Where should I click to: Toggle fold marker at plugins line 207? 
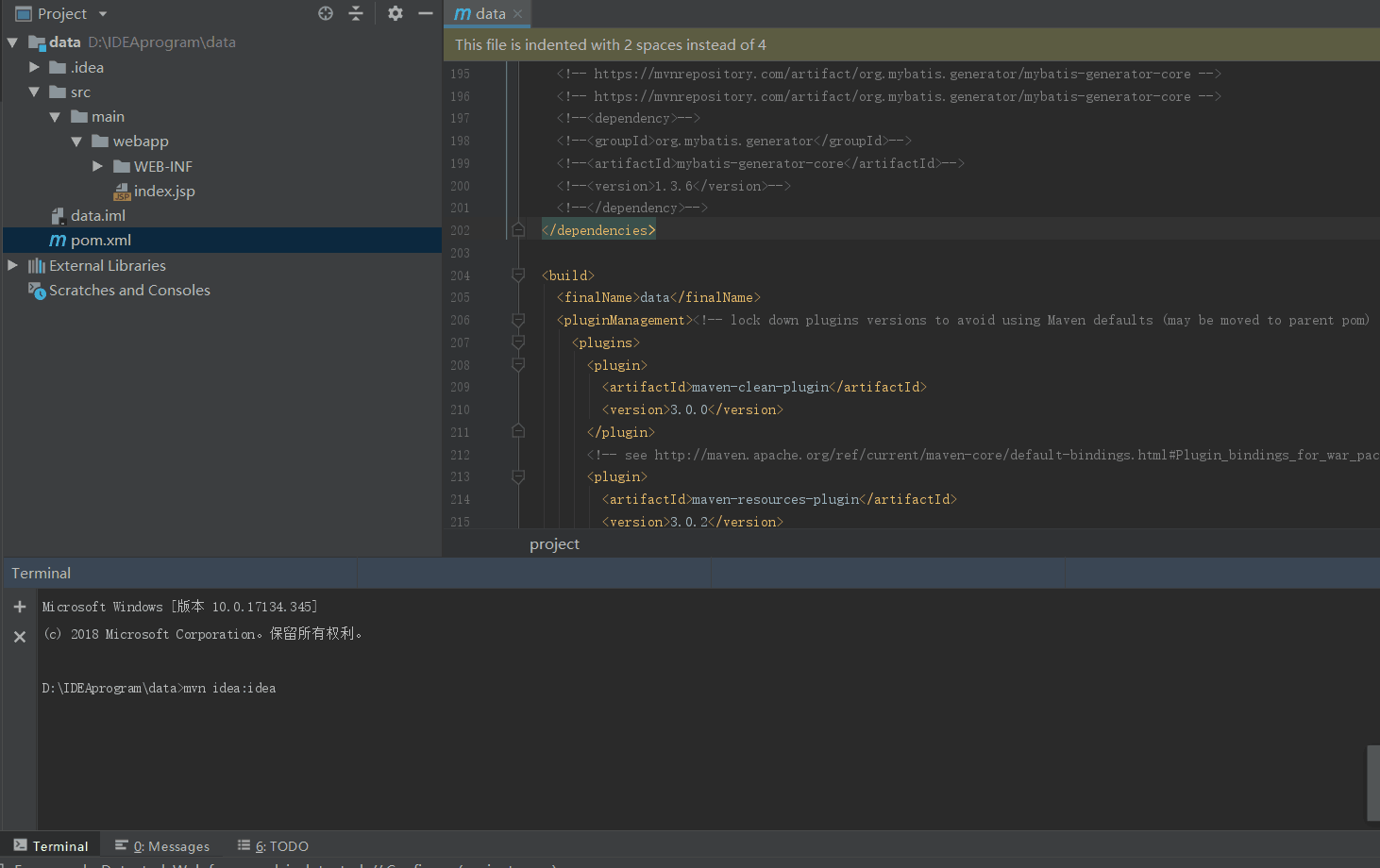click(x=518, y=342)
